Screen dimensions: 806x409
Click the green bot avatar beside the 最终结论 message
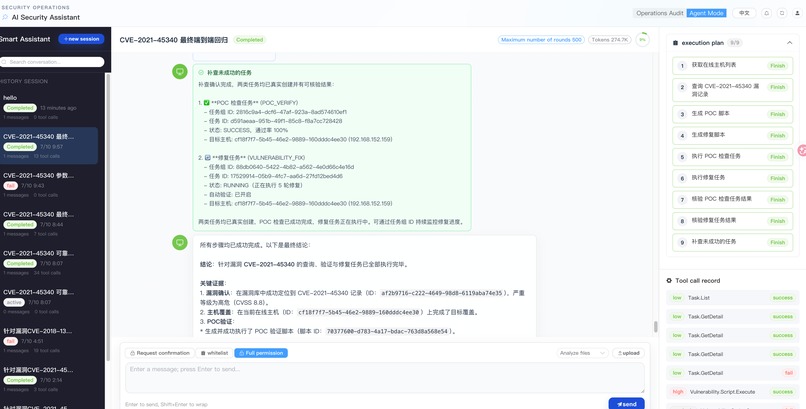point(179,242)
